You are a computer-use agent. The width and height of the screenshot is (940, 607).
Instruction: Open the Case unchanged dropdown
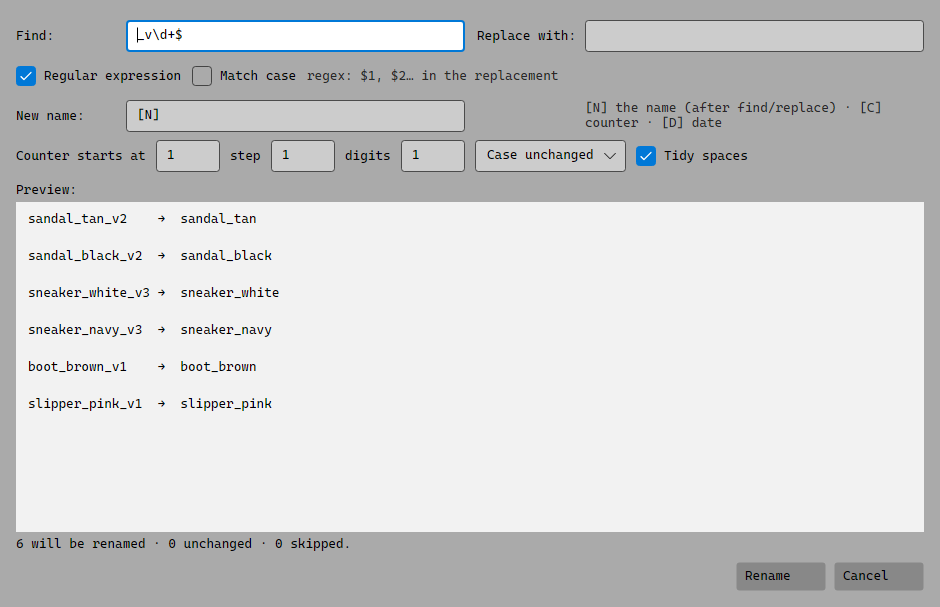(550, 156)
